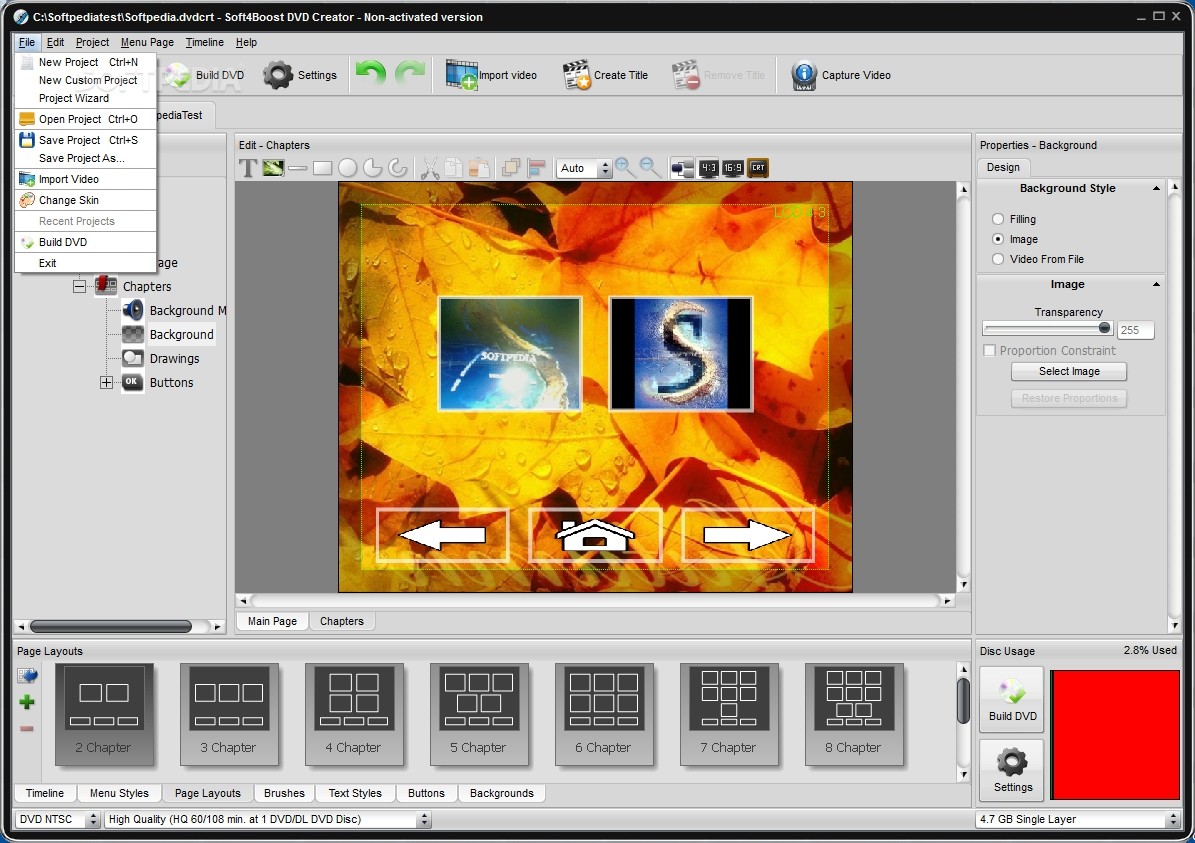Switch preview to 16:9 aspect ratio
1195x843 pixels.
(x=732, y=168)
